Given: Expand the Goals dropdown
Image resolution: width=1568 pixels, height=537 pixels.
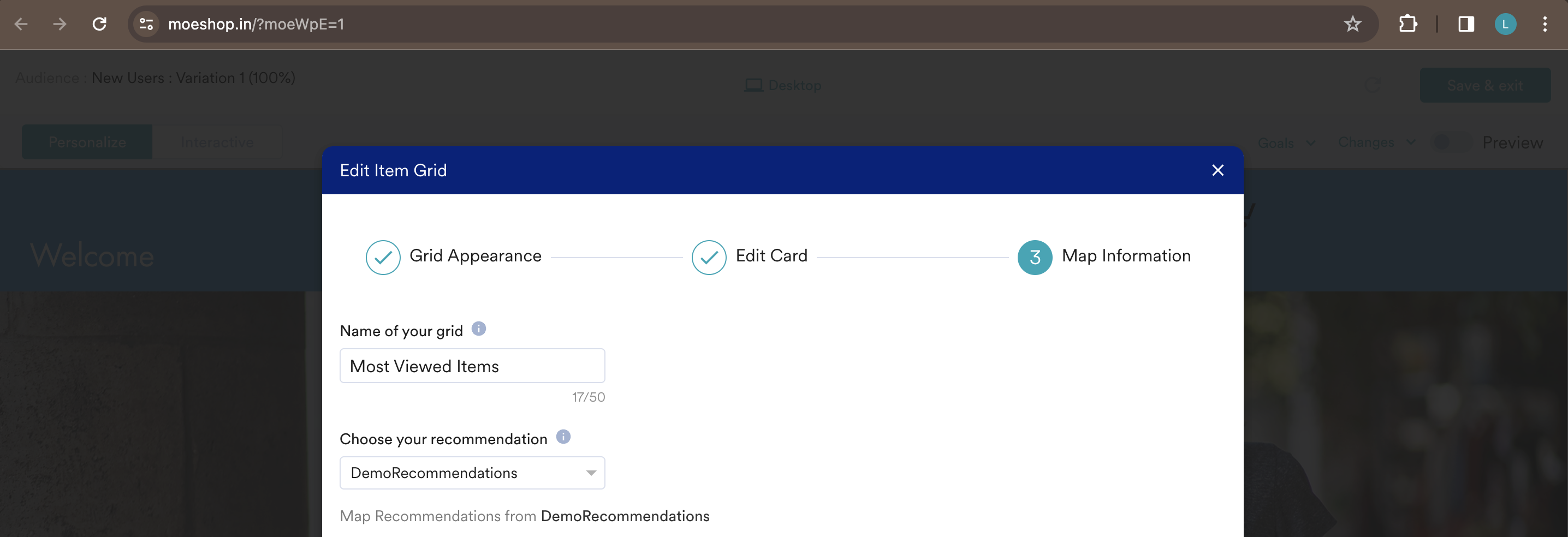Looking at the screenshot, I should (1286, 143).
